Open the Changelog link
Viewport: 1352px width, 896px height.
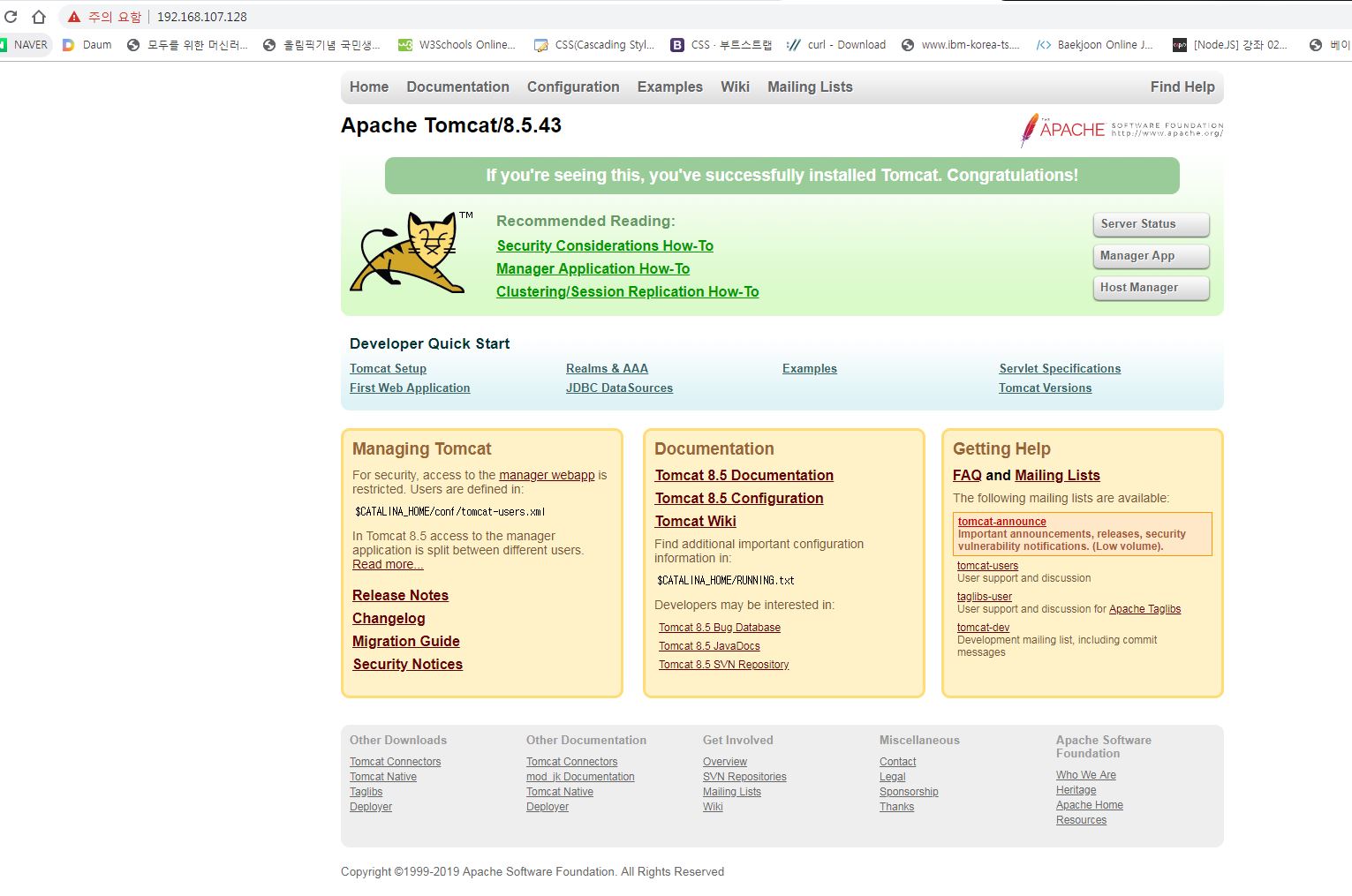click(x=389, y=618)
